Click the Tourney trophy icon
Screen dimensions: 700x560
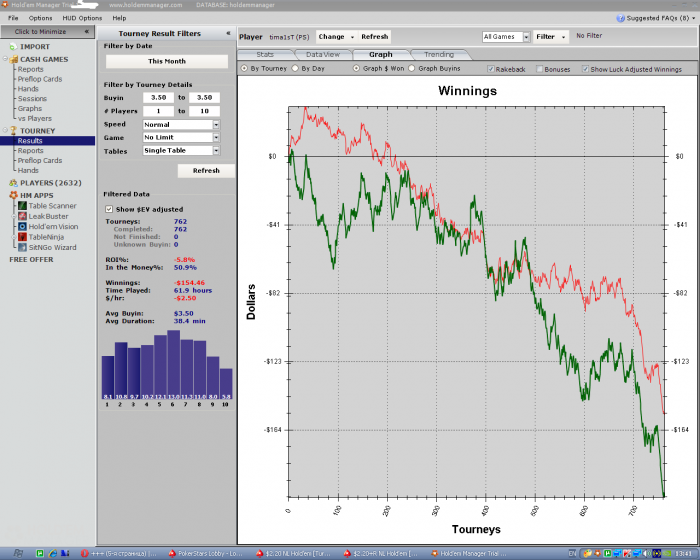click(13, 131)
